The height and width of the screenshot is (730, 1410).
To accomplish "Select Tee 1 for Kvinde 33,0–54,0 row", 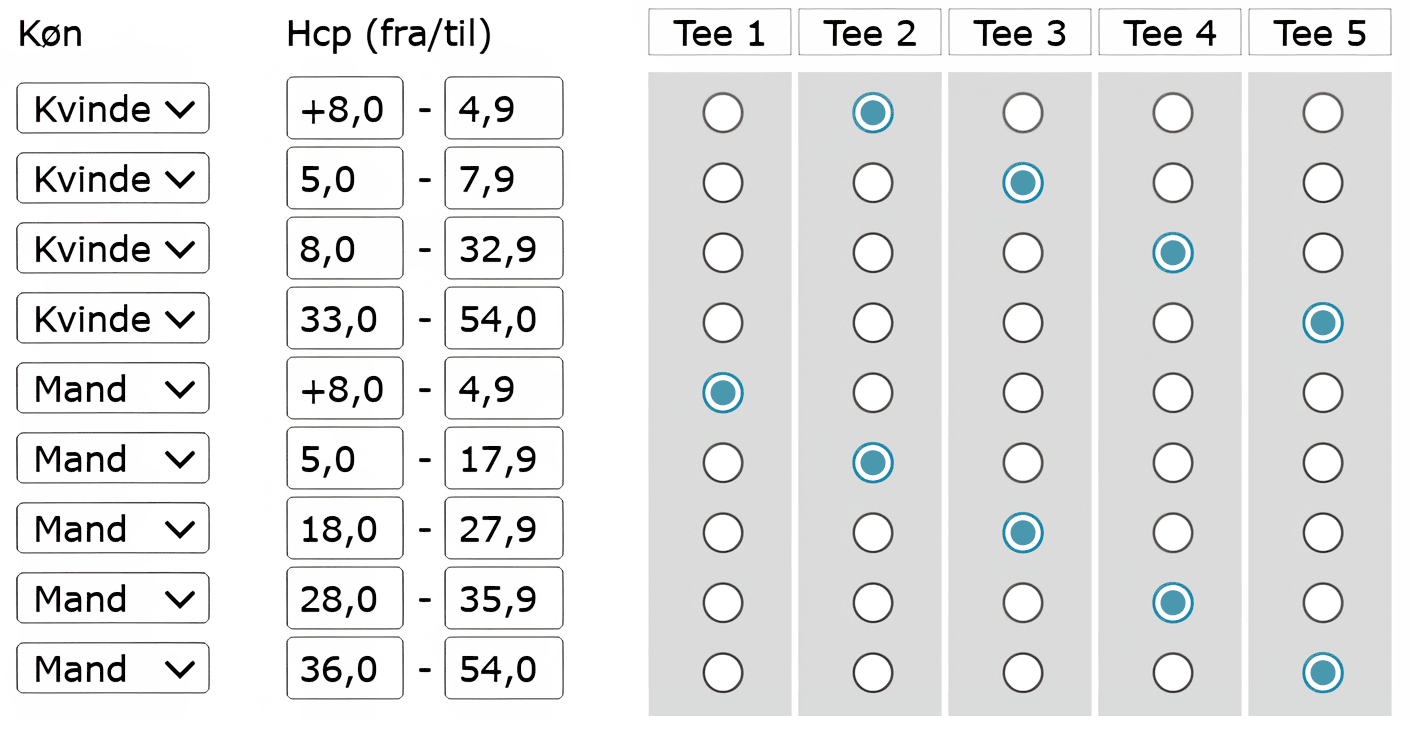I will point(722,323).
